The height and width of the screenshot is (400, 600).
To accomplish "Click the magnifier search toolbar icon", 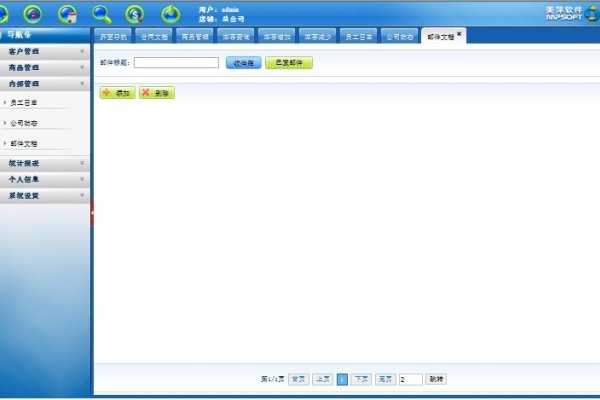I will coord(101,14).
